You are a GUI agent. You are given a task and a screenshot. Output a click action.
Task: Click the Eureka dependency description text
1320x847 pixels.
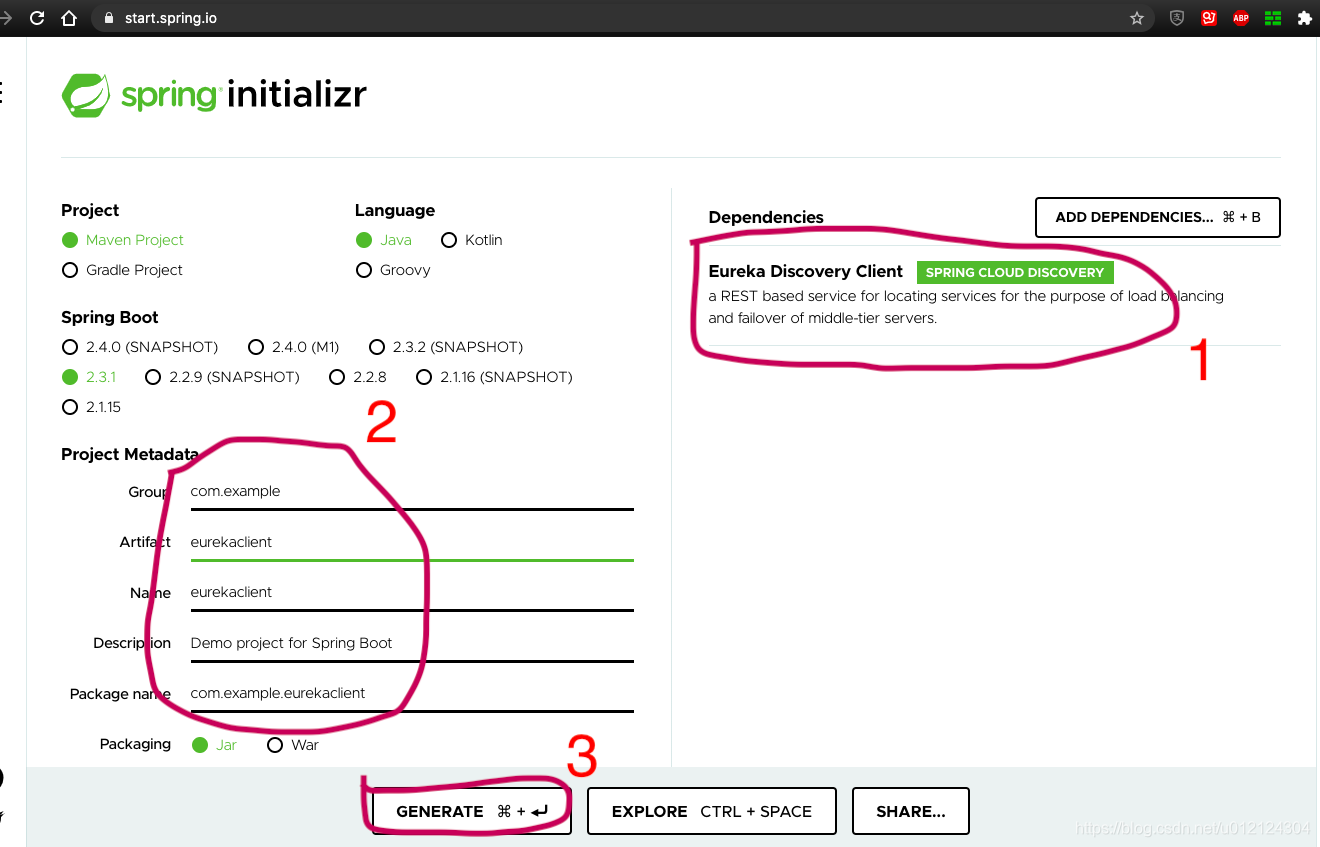(x=966, y=307)
